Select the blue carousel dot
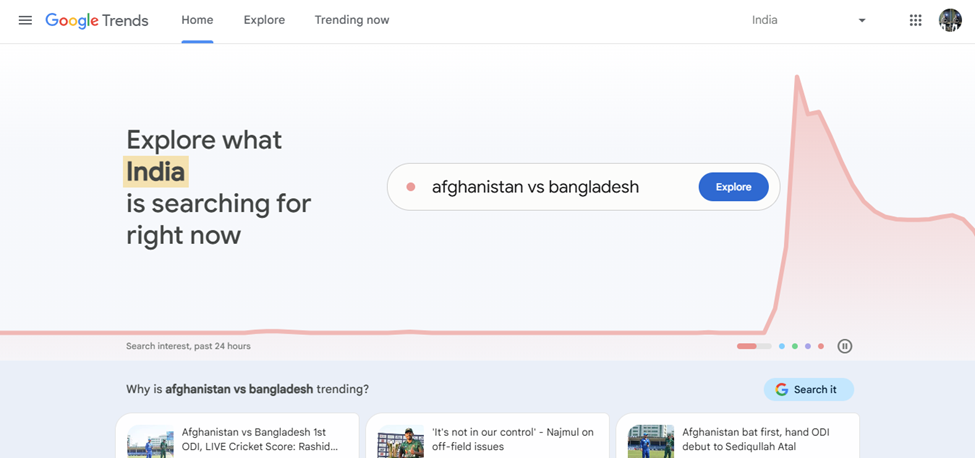 (782, 346)
